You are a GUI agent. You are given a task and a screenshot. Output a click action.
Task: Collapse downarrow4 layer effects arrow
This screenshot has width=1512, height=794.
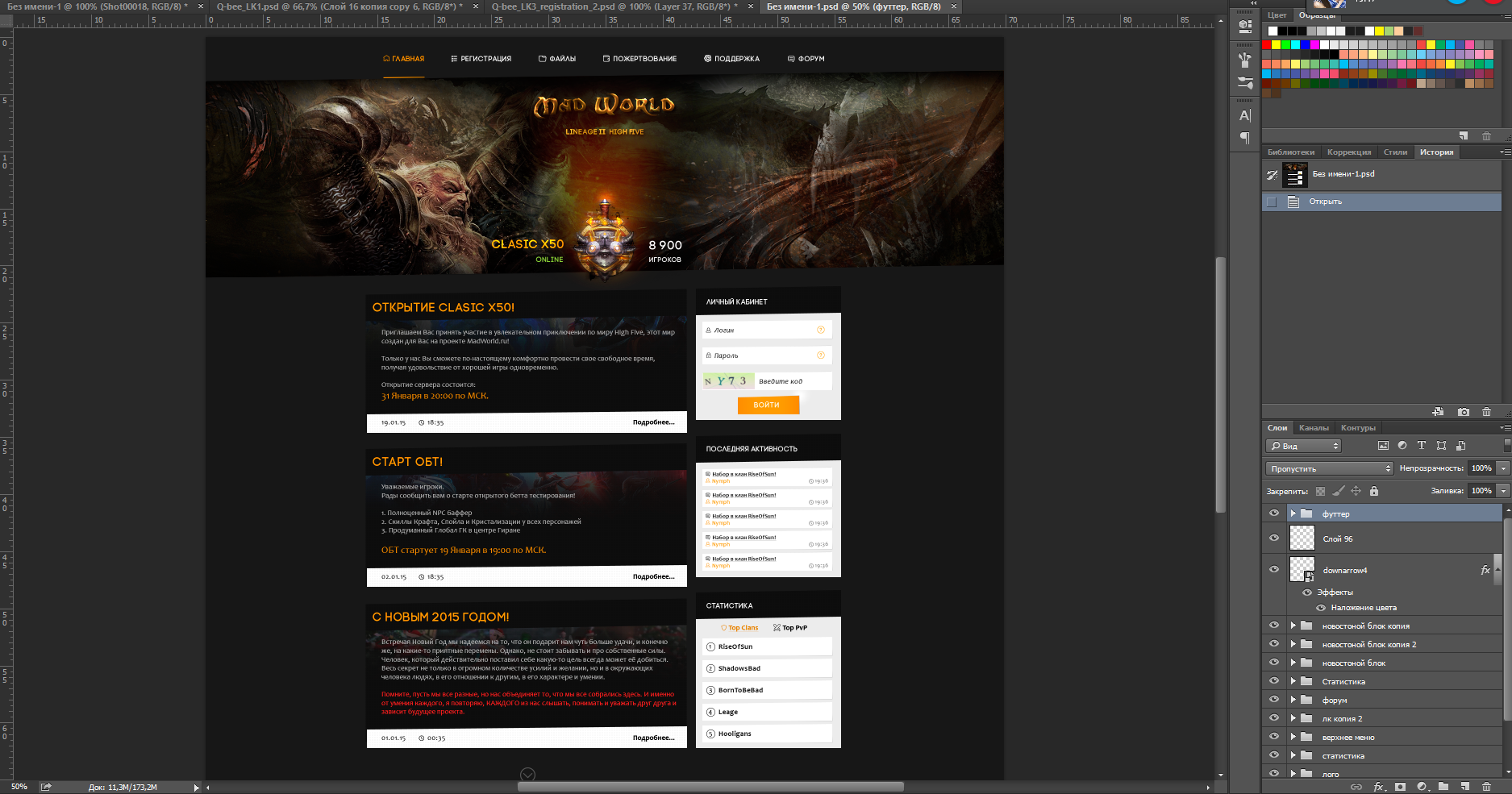tap(1497, 570)
